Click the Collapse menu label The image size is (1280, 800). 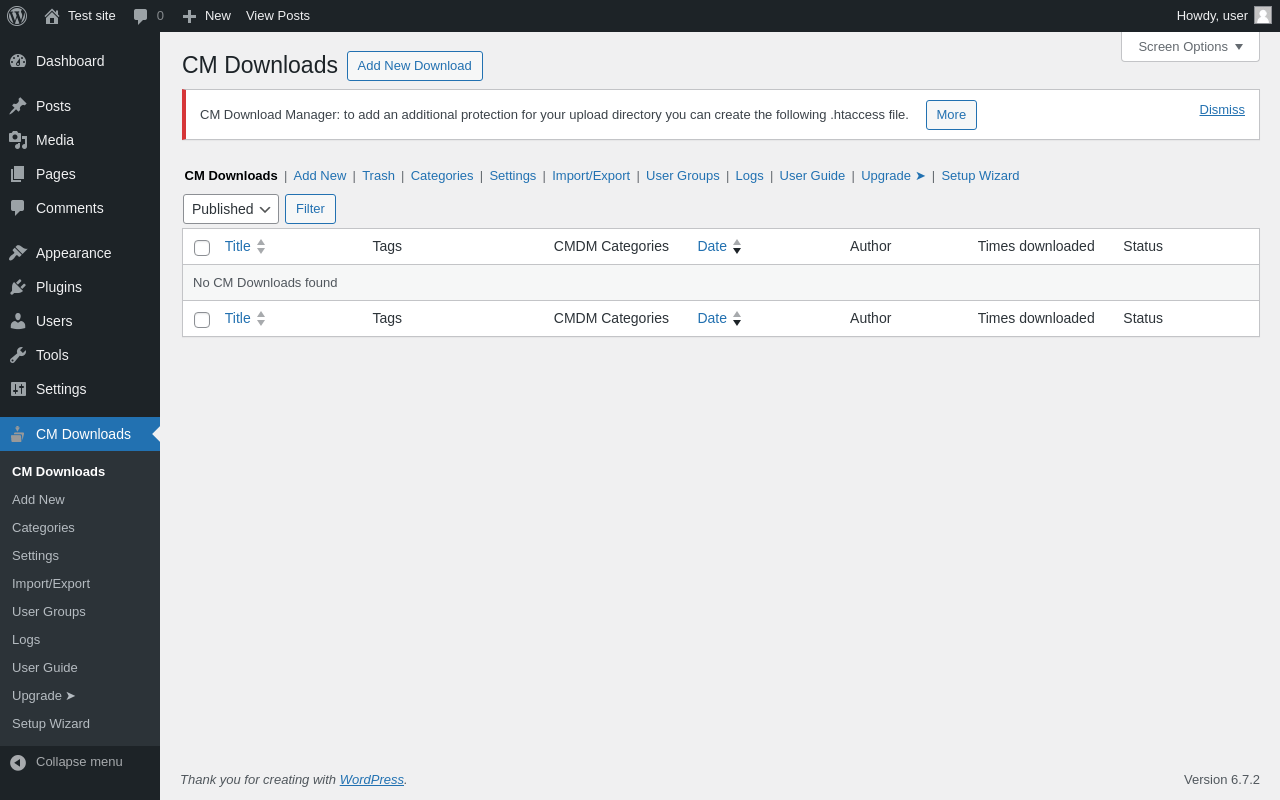tap(79, 762)
